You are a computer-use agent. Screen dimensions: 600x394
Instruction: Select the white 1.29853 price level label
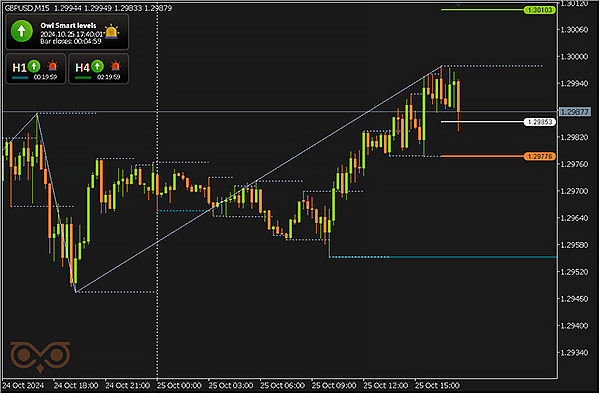click(540, 122)
